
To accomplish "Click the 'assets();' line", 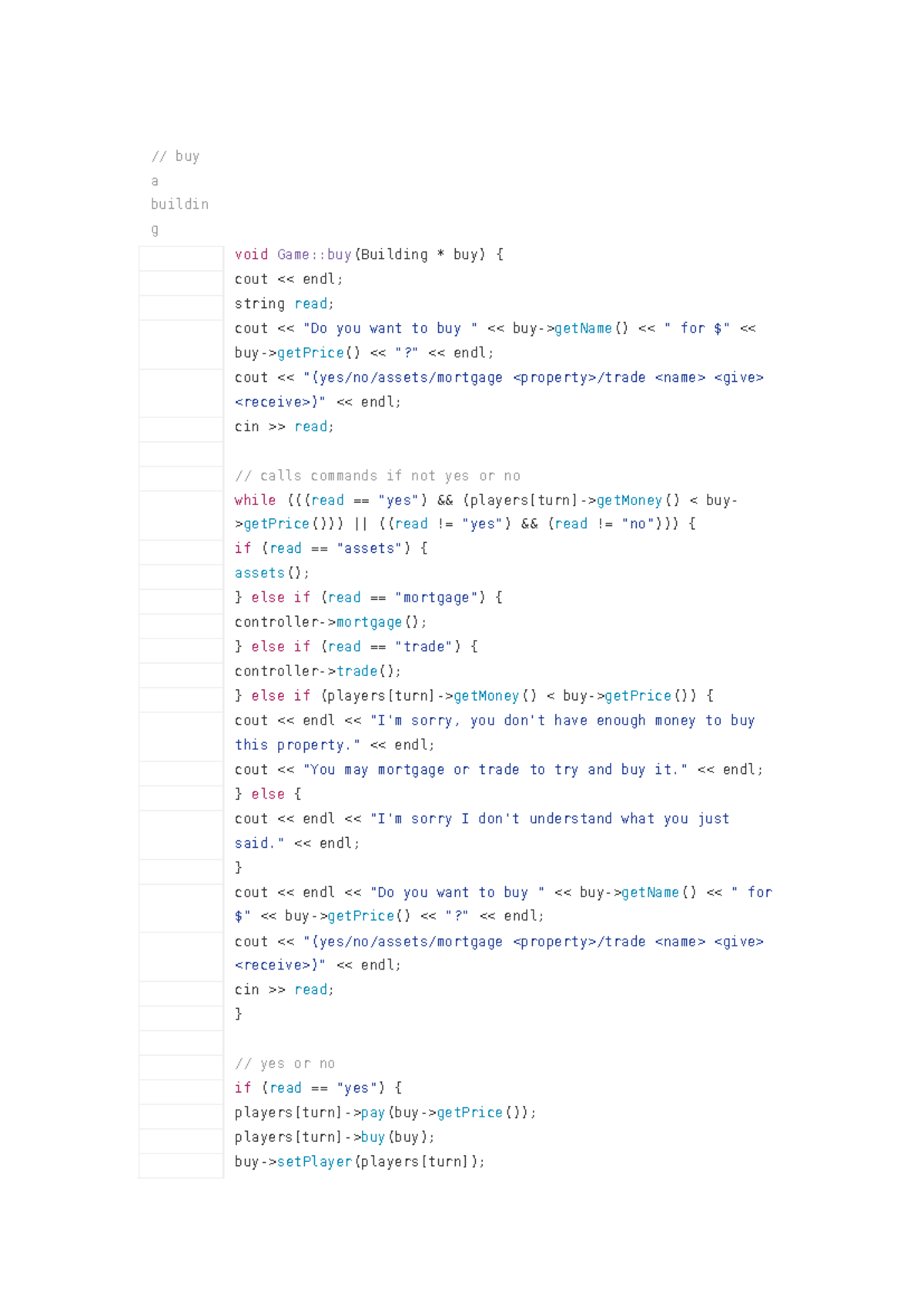I will [272, 573].
